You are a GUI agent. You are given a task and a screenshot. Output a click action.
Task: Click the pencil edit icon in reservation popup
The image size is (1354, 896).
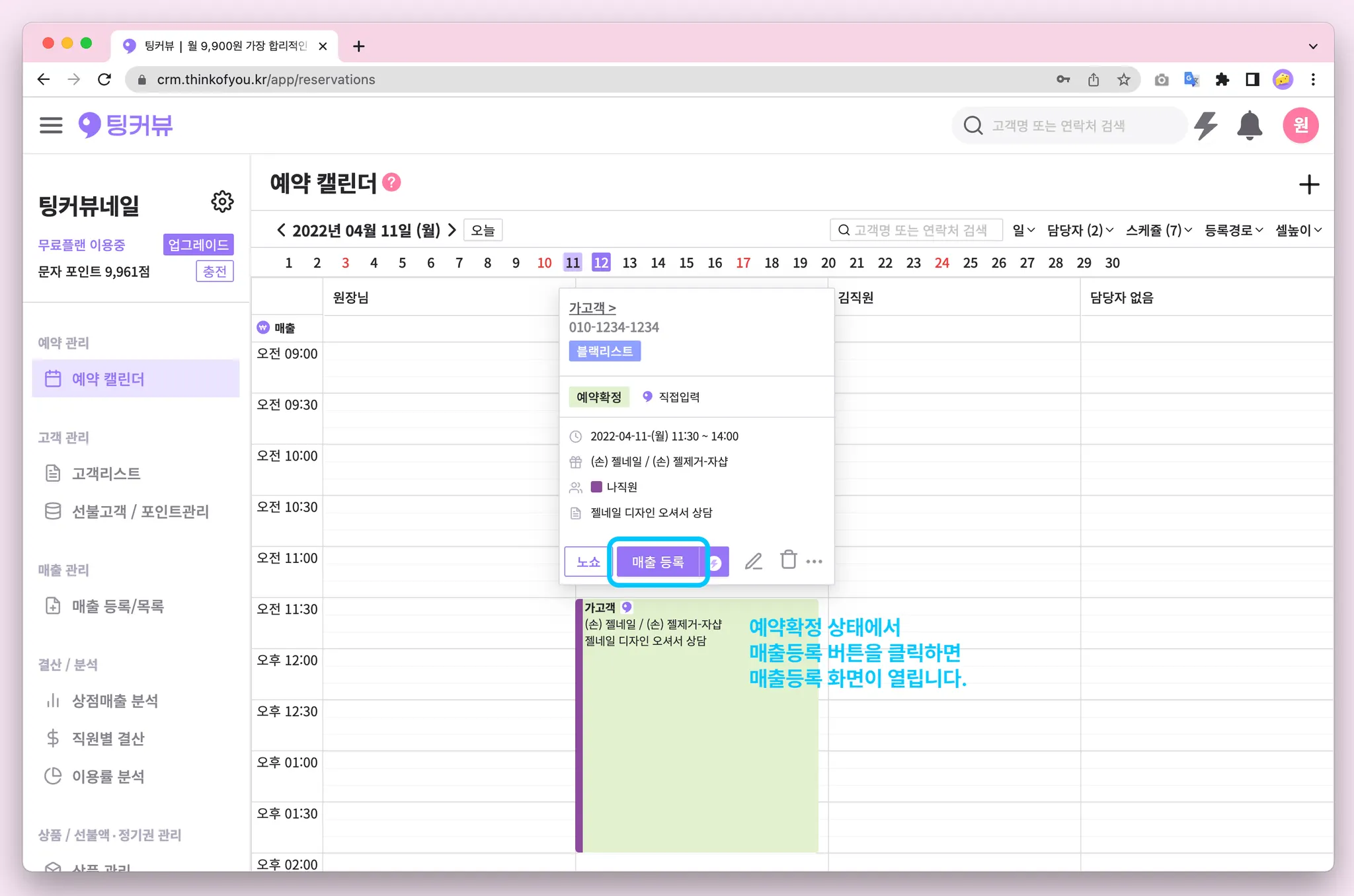(x=753, y=562)
